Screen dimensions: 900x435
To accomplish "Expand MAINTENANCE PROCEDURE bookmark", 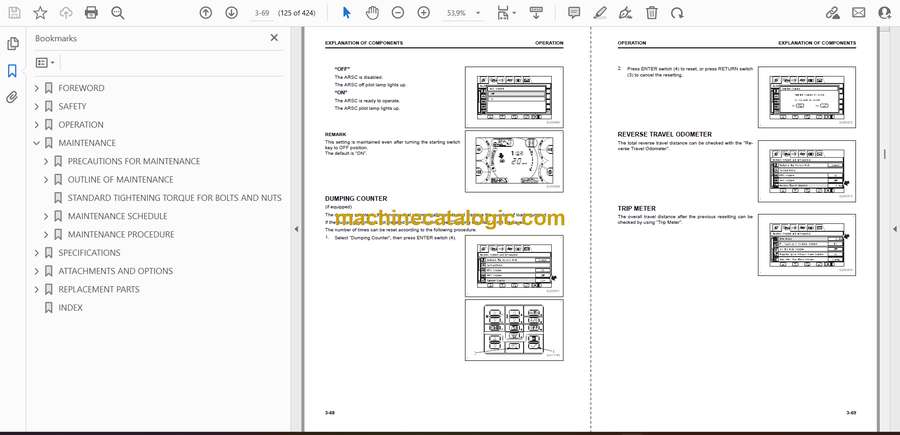I will pyautogui.click(x=46, y=235).
